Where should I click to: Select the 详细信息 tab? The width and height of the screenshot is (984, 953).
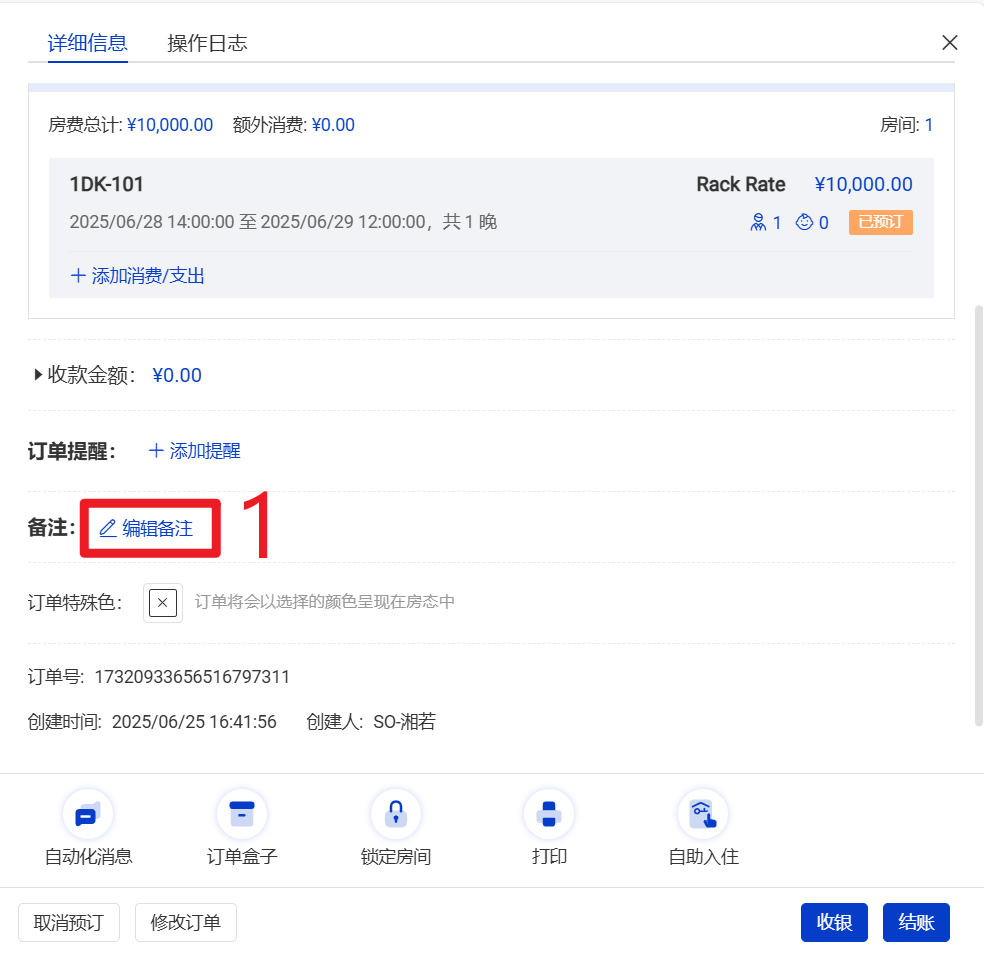88,43
